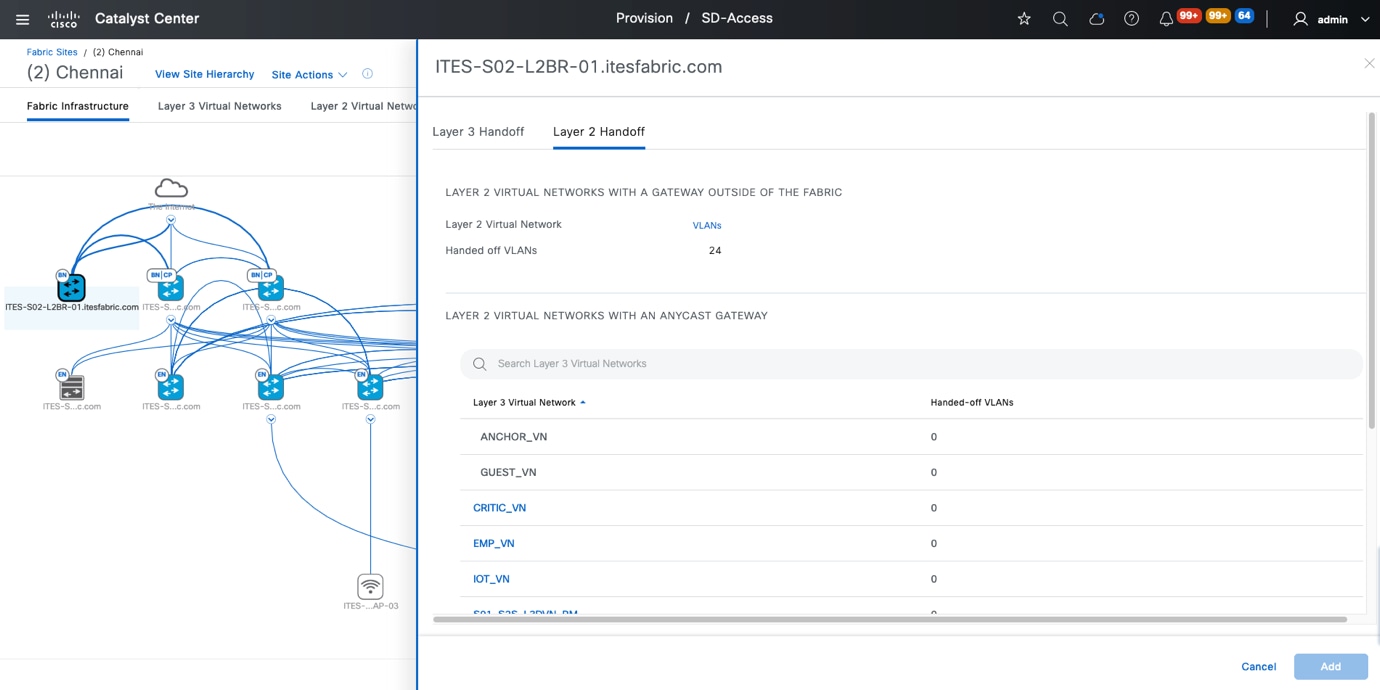Open global search magnifier icon
The width and height of the screenshot is (1380, 690).
point(1060,19)
